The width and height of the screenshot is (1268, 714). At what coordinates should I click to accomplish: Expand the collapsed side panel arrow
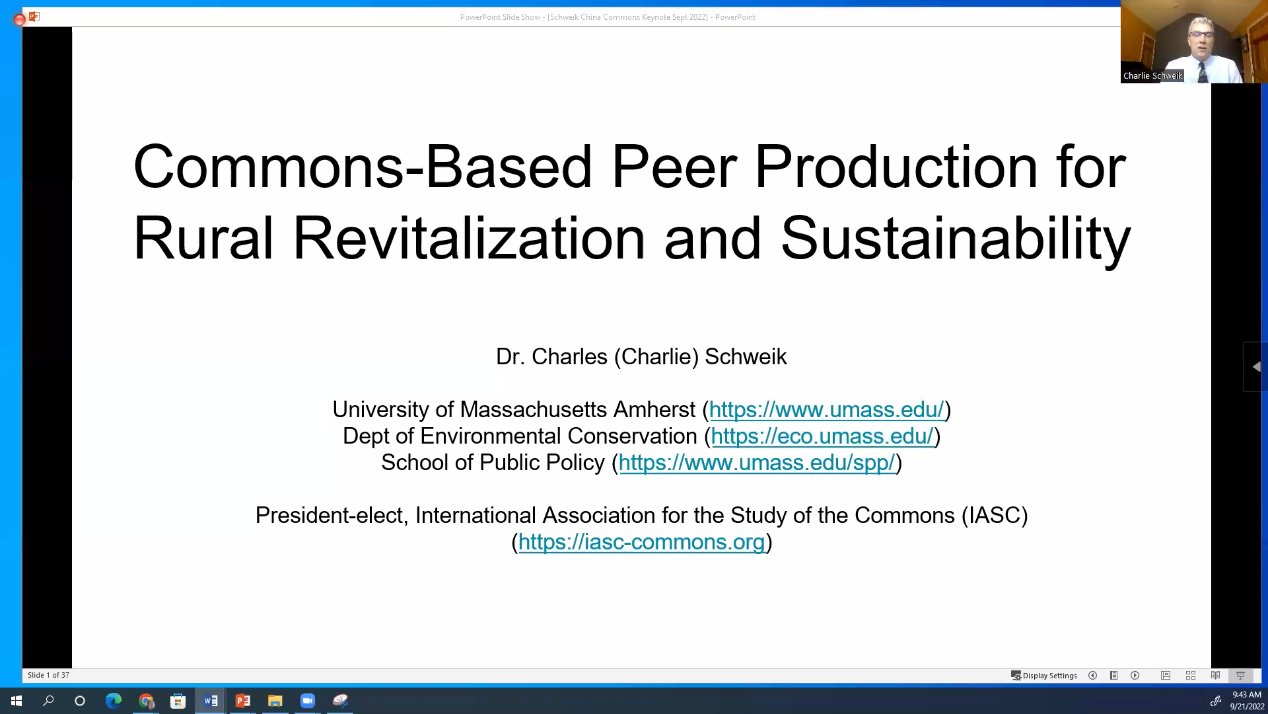(1256, 367)
